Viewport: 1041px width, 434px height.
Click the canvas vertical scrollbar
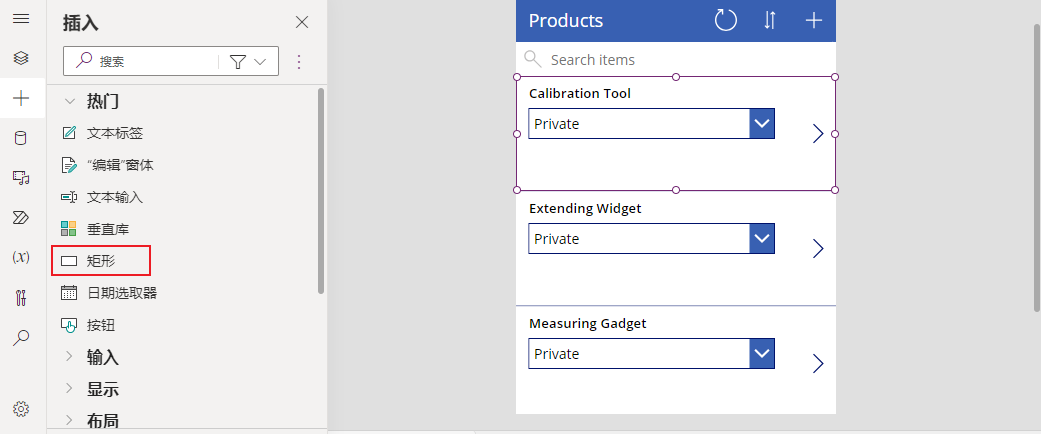click(1037, 167)
